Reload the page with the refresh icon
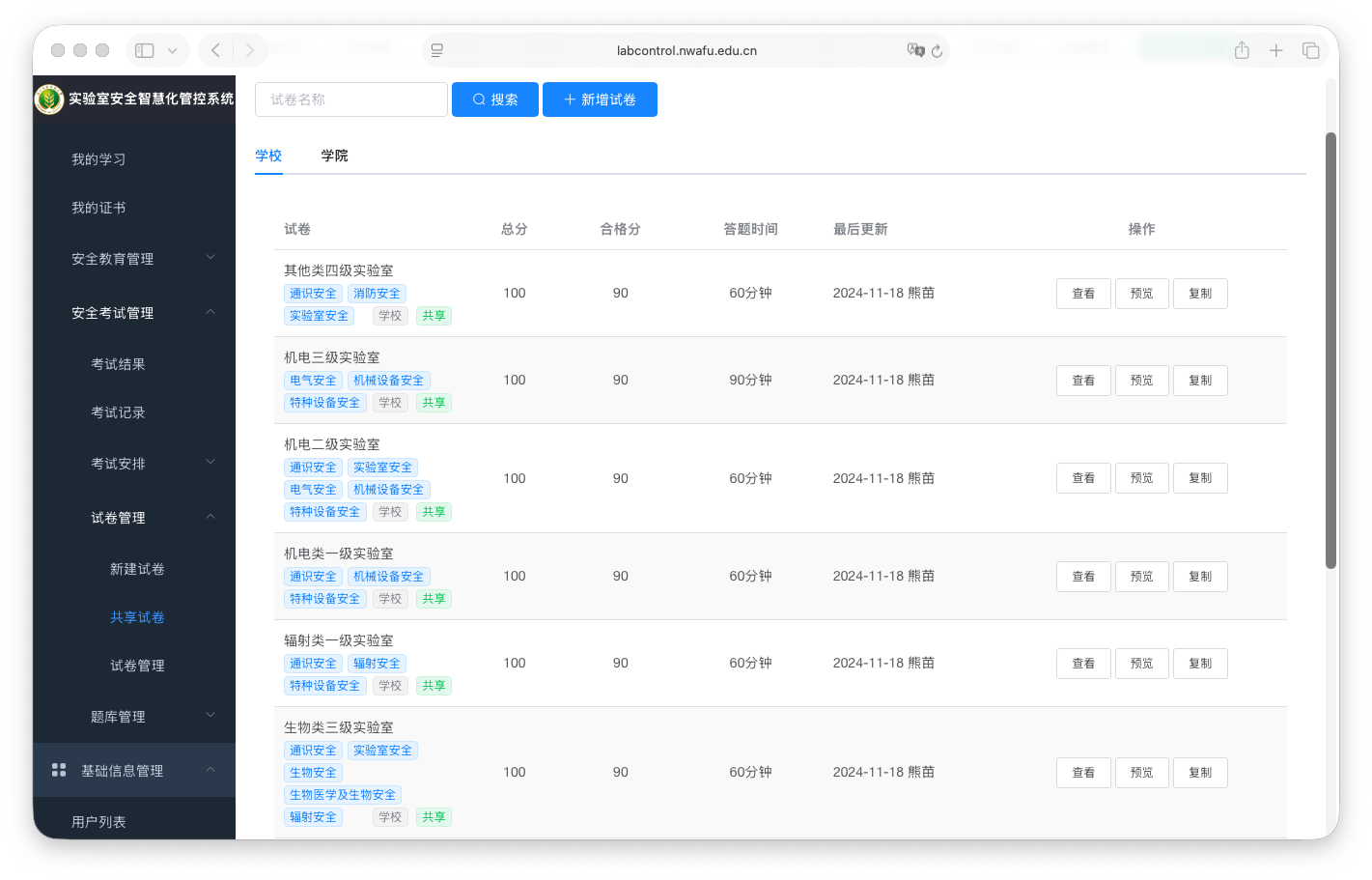 (x=937, y=50)
